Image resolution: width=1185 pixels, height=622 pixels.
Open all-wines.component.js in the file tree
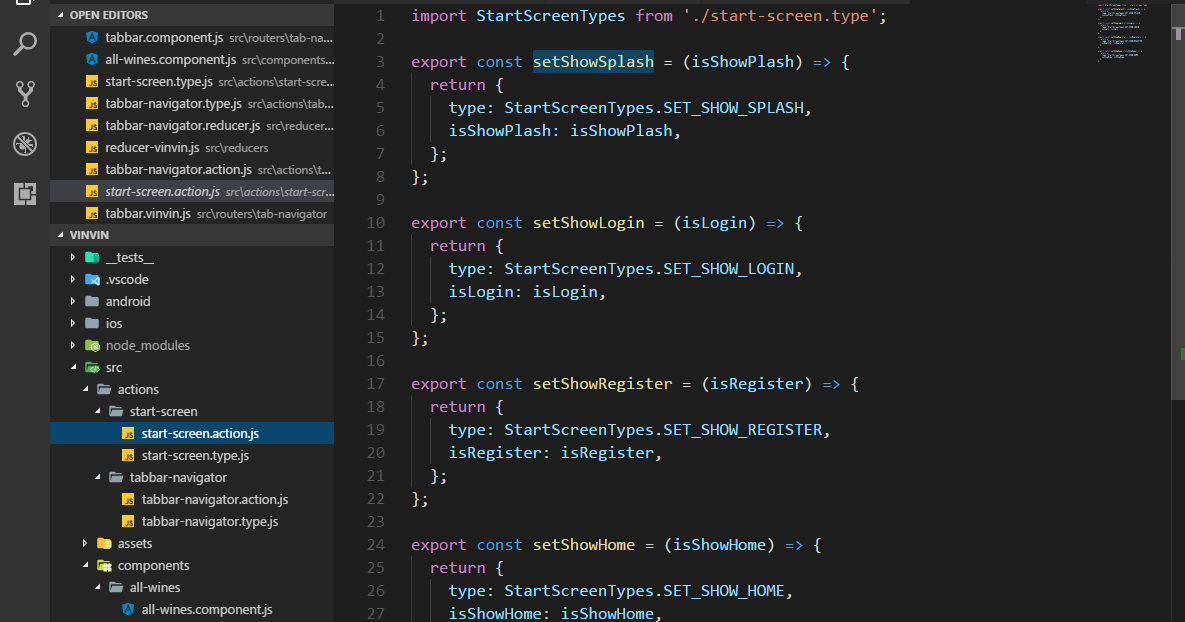pyautogui.click(x=192, y=609)
